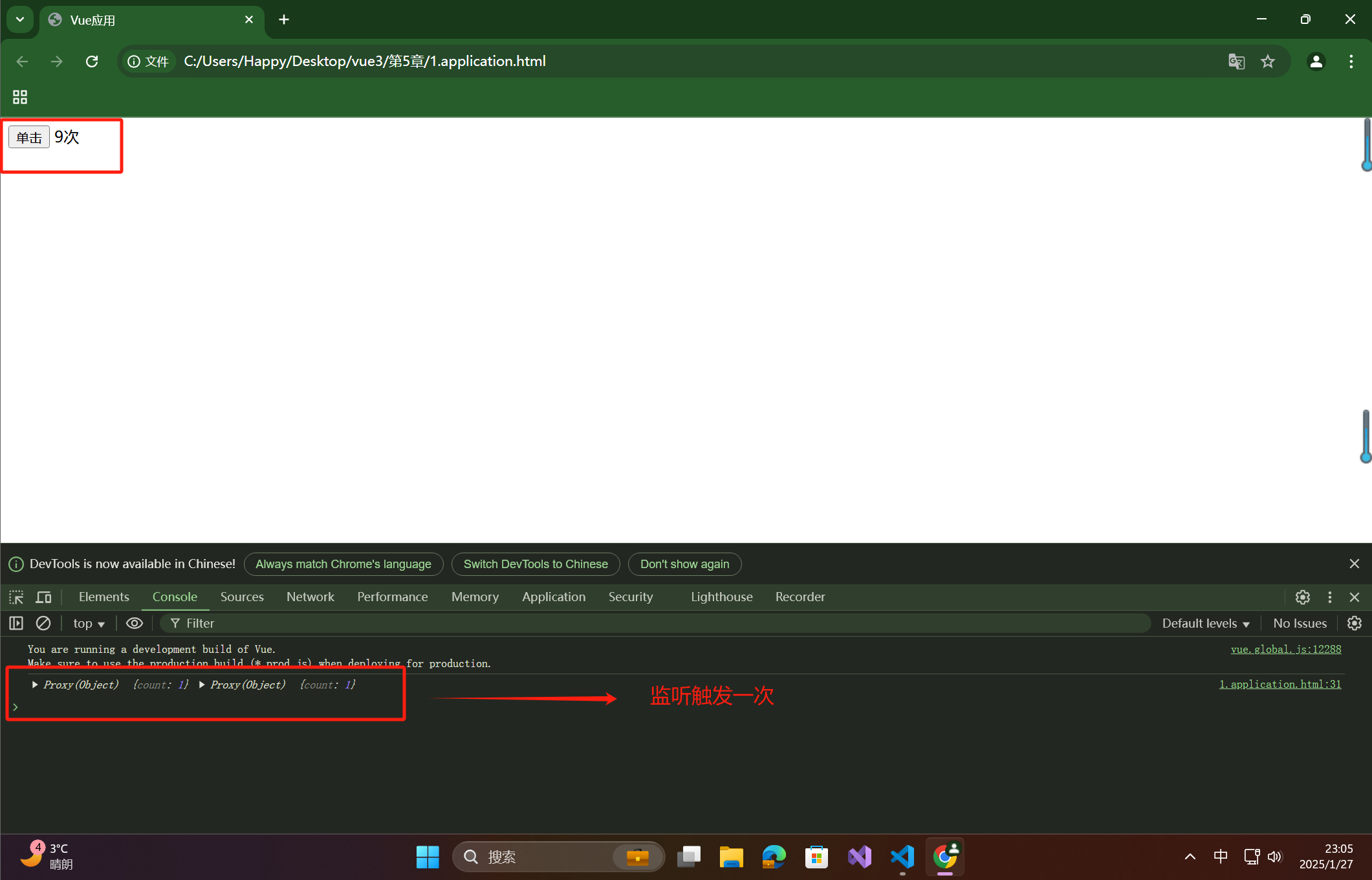The height and width of the screenshot is (880, 1372).
Task: Toggle the device toolbar icon
Action: click(x=43, y=597)
